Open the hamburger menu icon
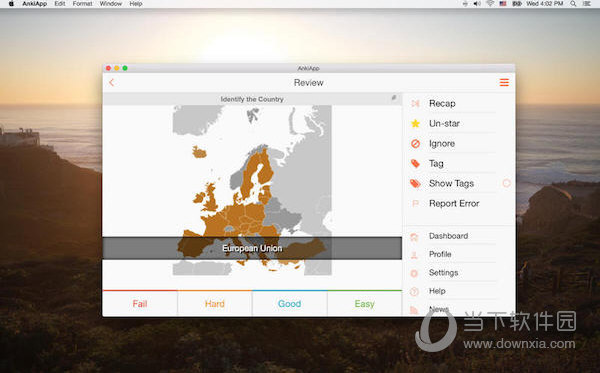This screenshot has height=373, width=600. click(504, 82)
